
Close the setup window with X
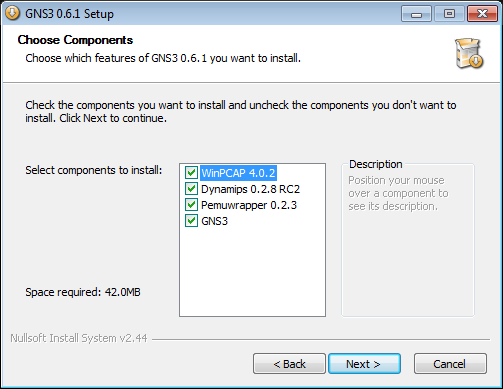pyautogui.click(x=482, y=14)
